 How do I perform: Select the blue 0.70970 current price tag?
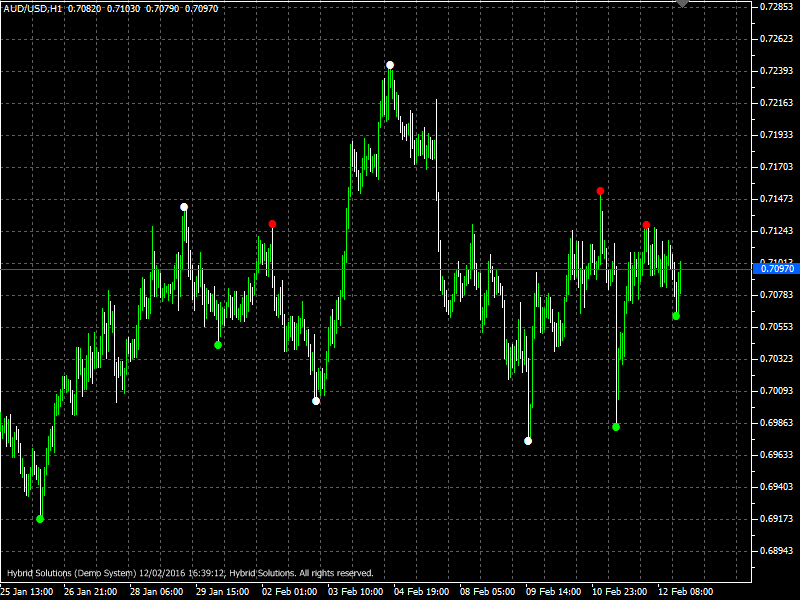click(772, 267)
